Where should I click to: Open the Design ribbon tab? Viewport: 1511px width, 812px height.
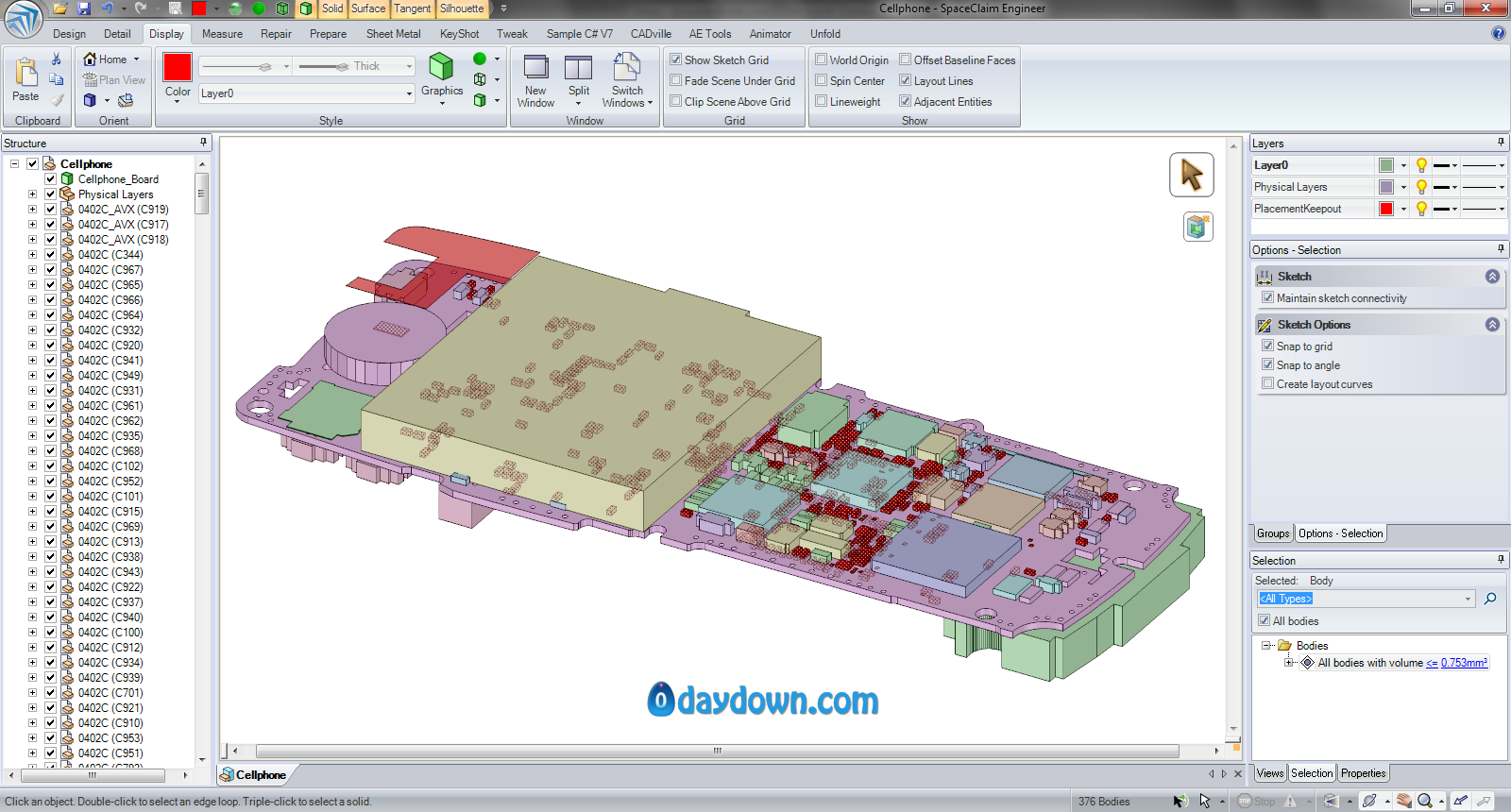point(69,34)
